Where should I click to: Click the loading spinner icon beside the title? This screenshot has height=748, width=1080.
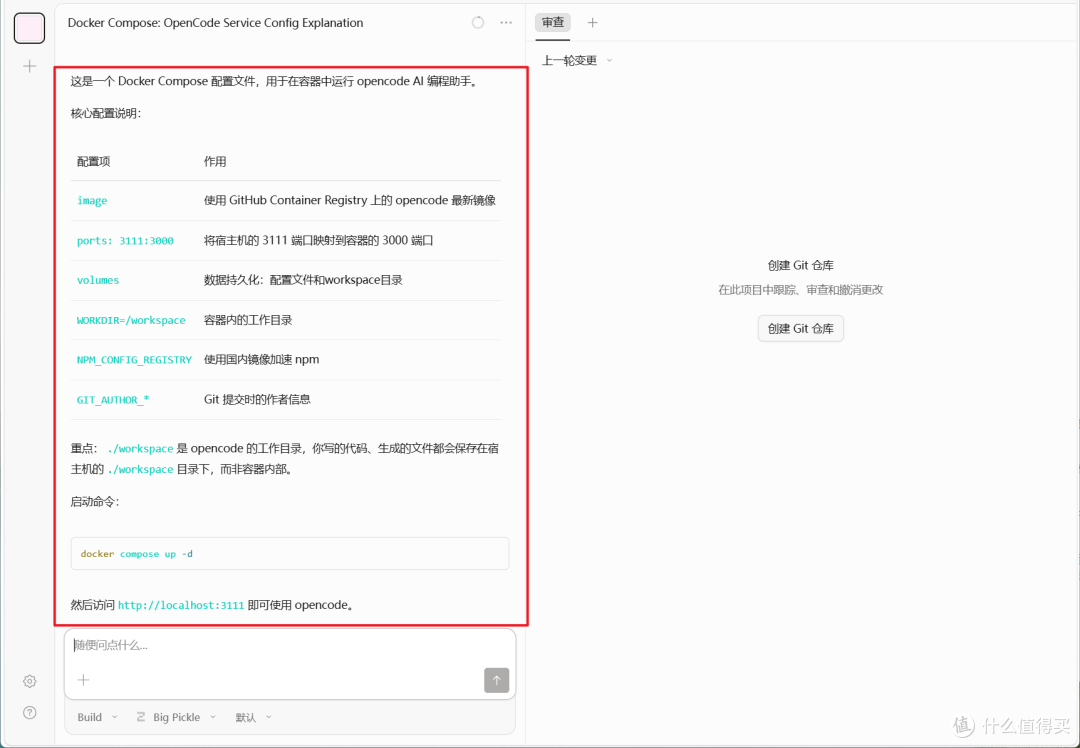pyautogui.click(x=478, y=23)
